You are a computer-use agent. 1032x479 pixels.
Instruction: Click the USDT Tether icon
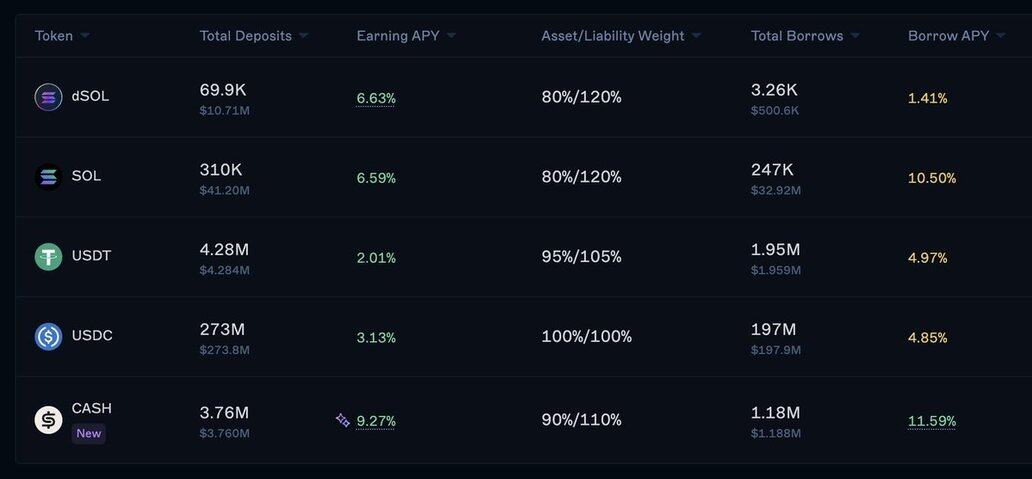(x=48, y=257)
